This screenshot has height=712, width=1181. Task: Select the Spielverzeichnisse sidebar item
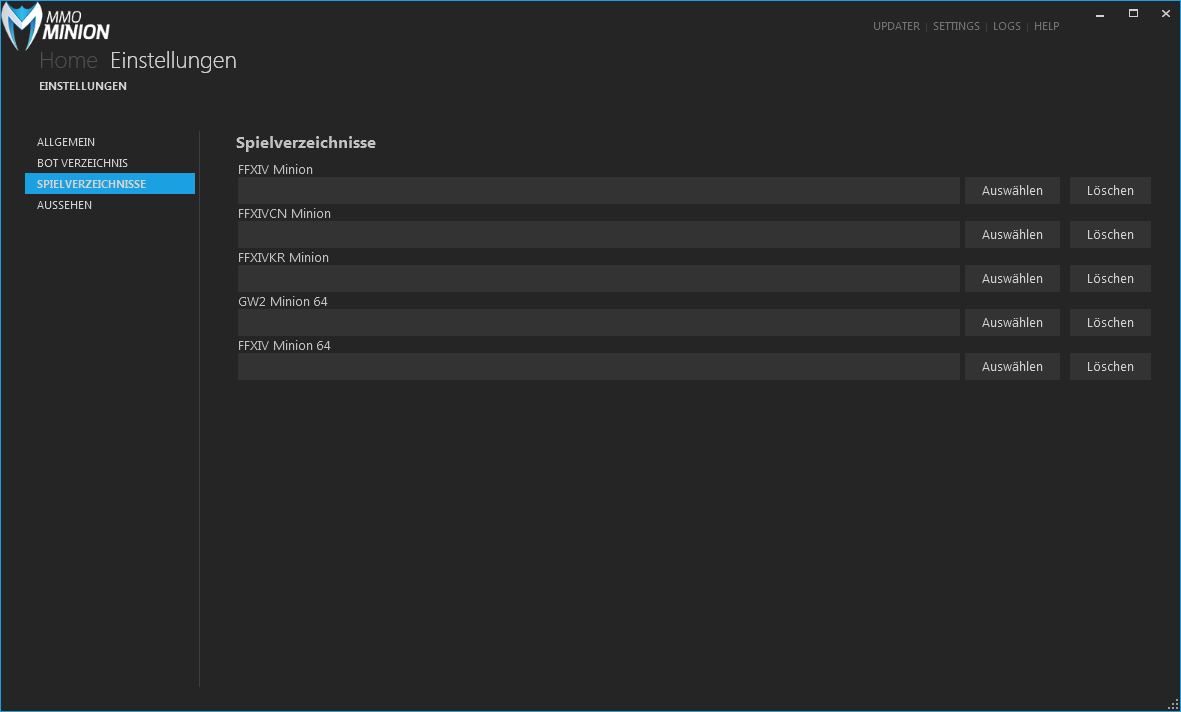91,184
